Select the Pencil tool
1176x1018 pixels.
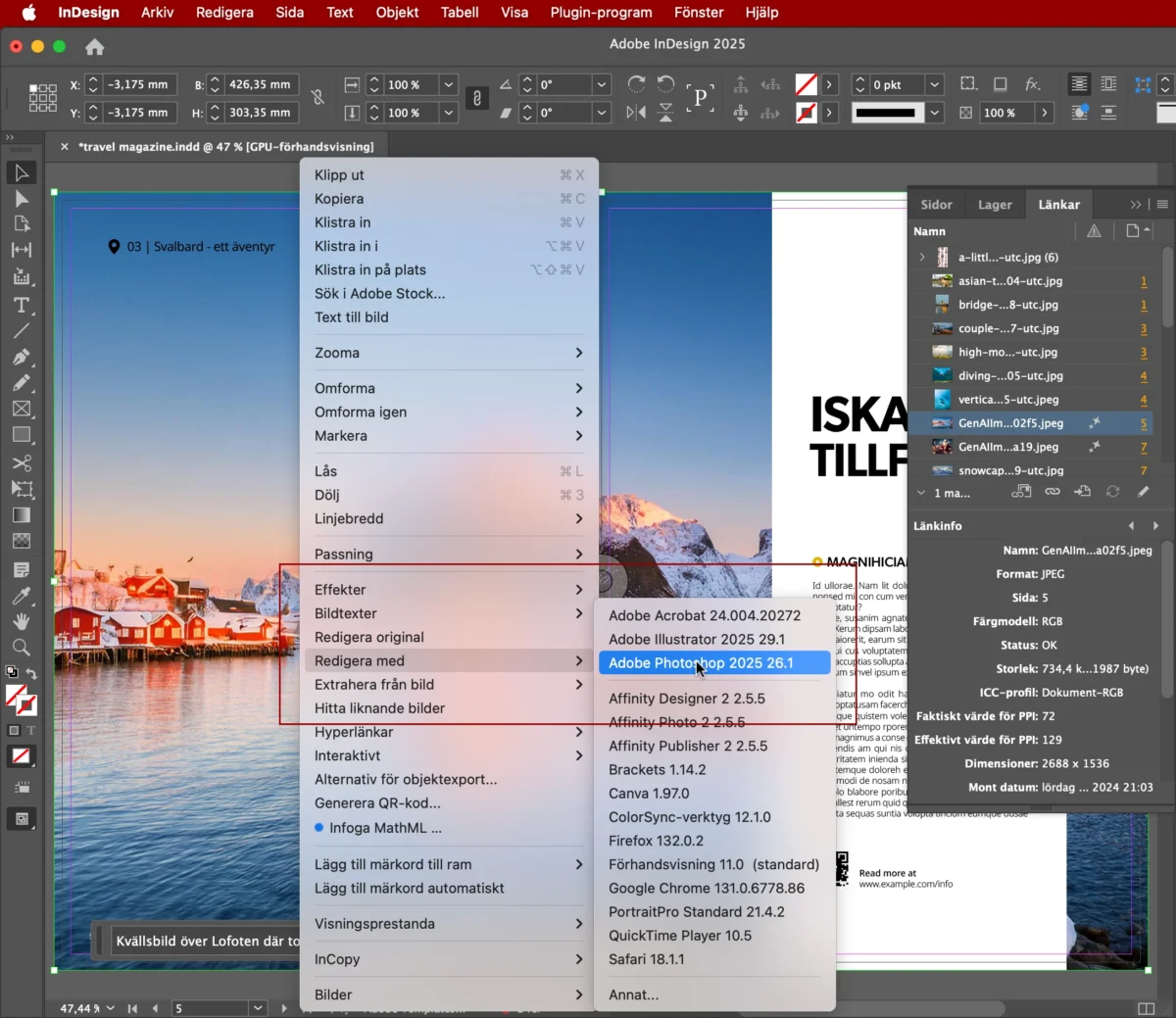tap(22, 383)
